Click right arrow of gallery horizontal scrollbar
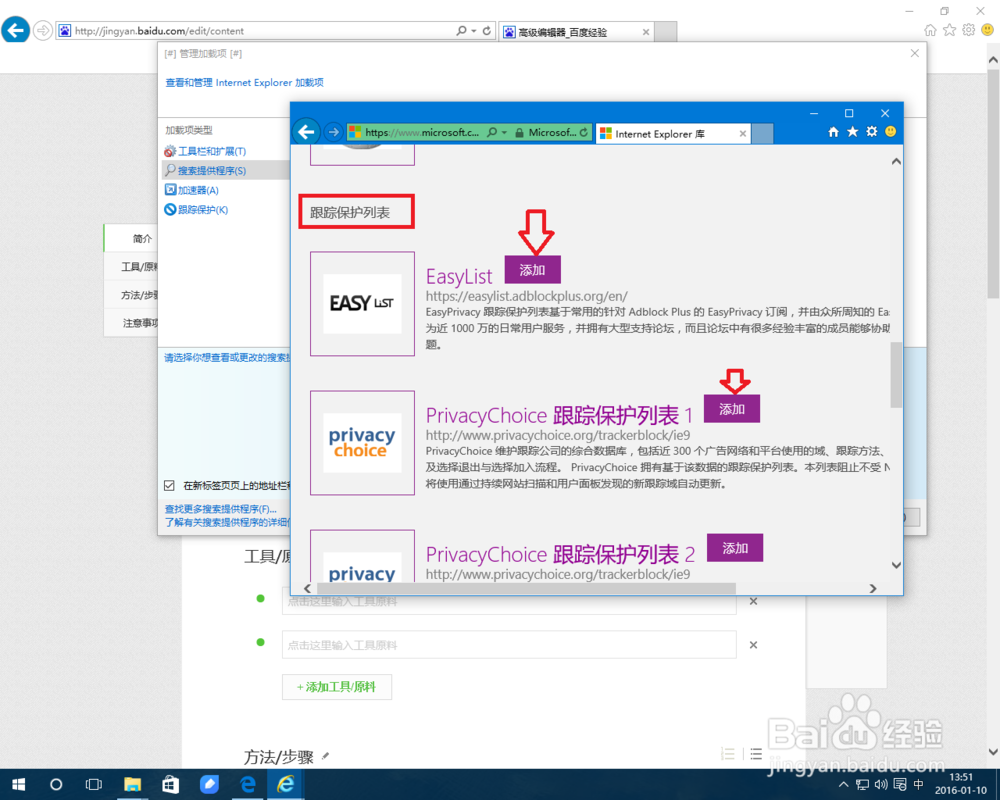1000x800 pixels. point(873,588)
